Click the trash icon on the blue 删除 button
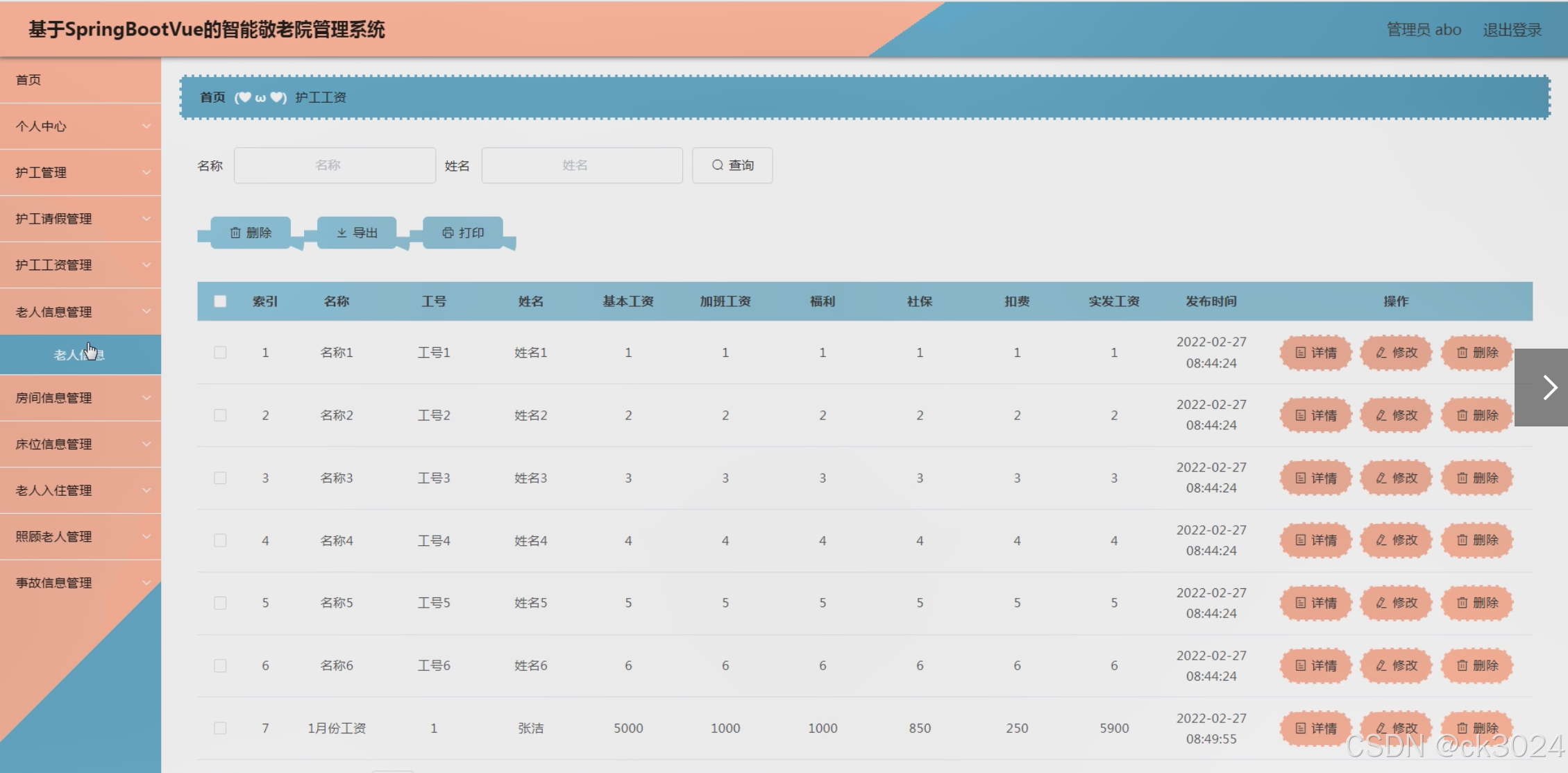The image size is (1568, 773). pyautogui.click(x=235, y=233)
